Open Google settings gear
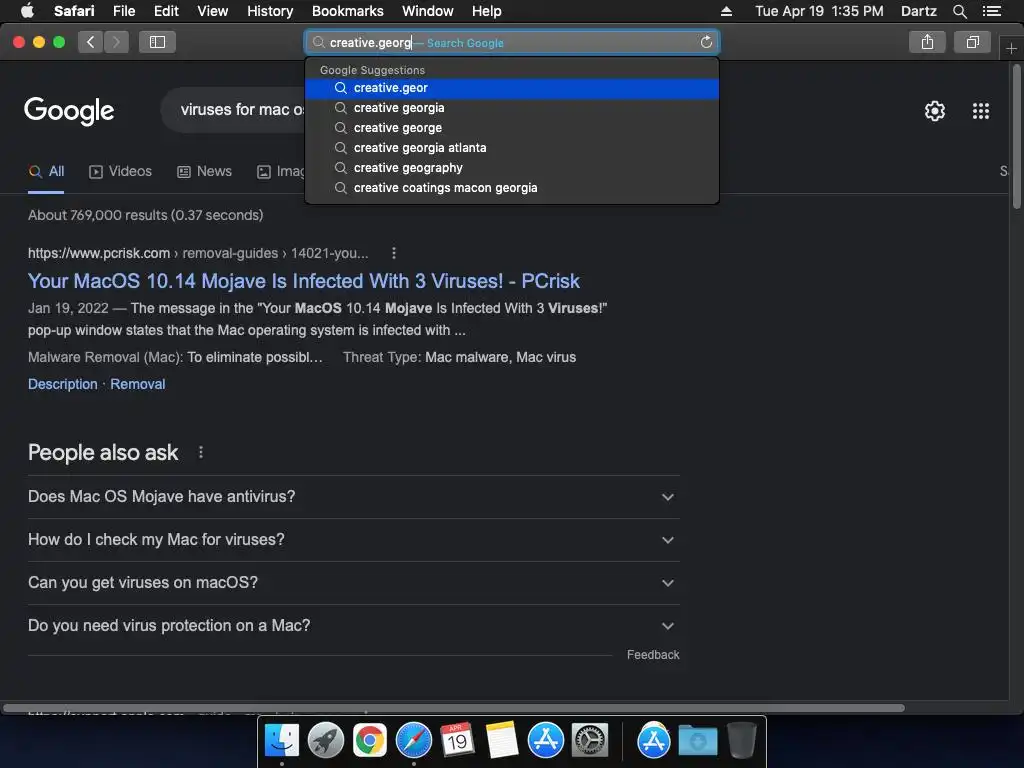Image resolution: width=1024 pixels, height=768 pixels. coord(935,111)
